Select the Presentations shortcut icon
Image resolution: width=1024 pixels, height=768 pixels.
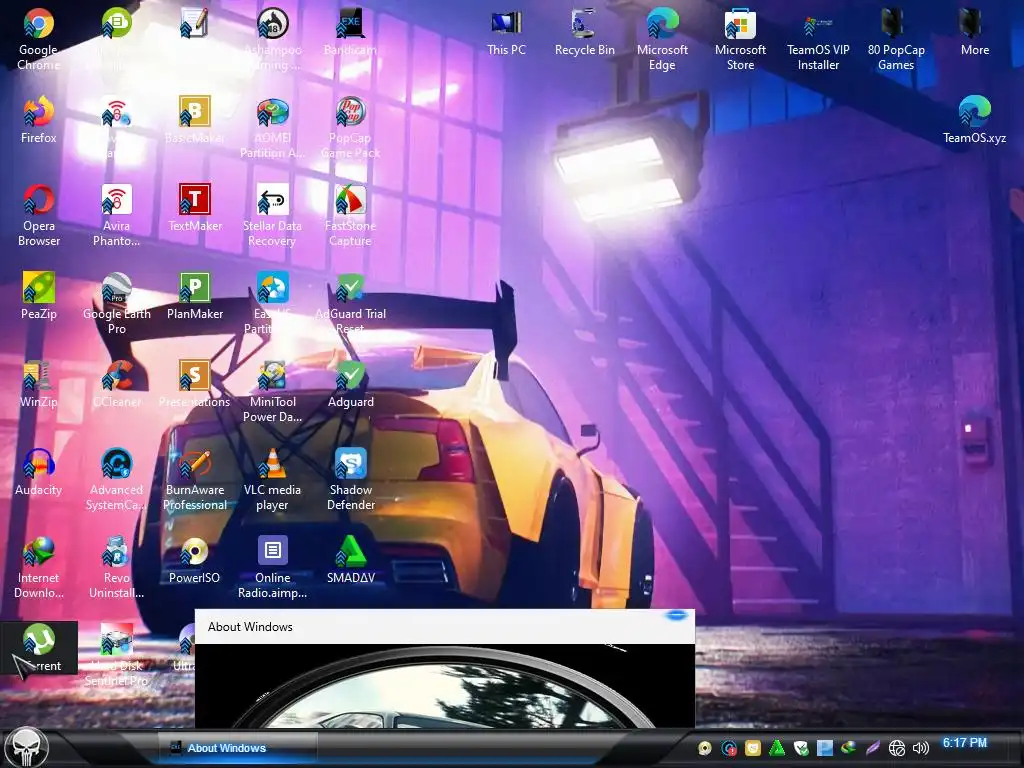pyautogui.click(x=195, y=376)
